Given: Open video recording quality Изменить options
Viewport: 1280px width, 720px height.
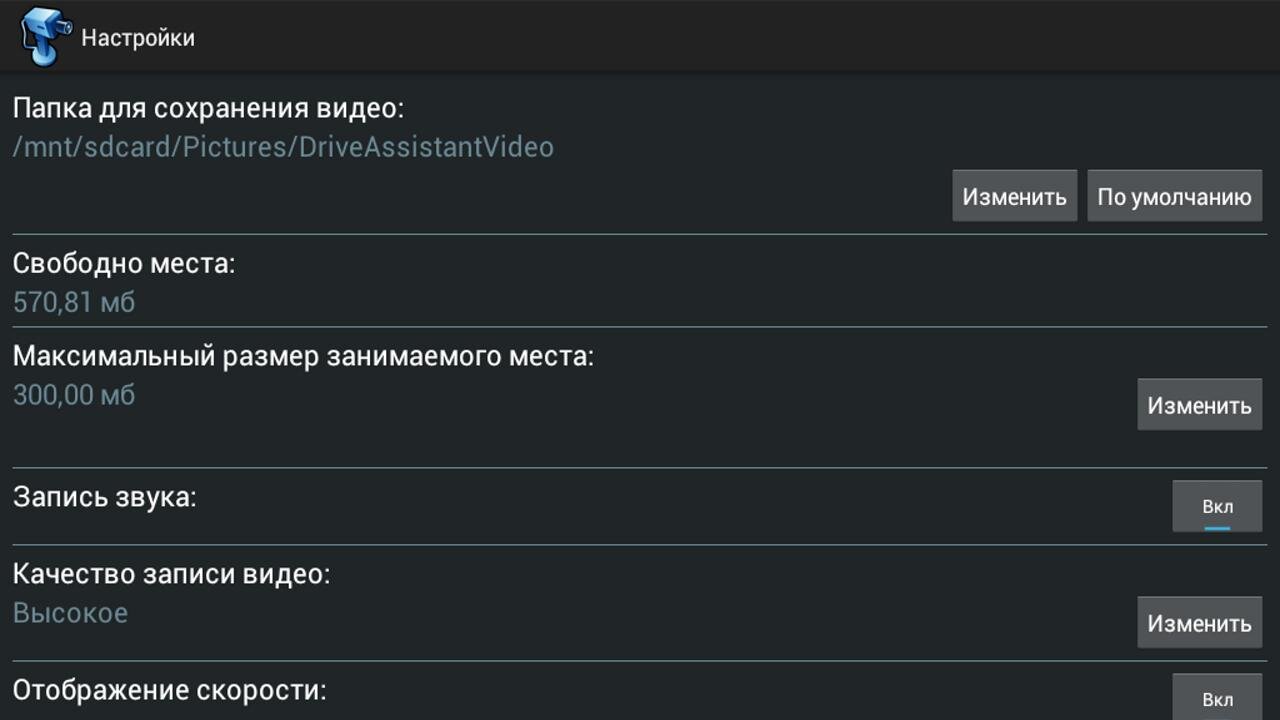Looking at the screenshot, I should click(x=1199, y=623).
